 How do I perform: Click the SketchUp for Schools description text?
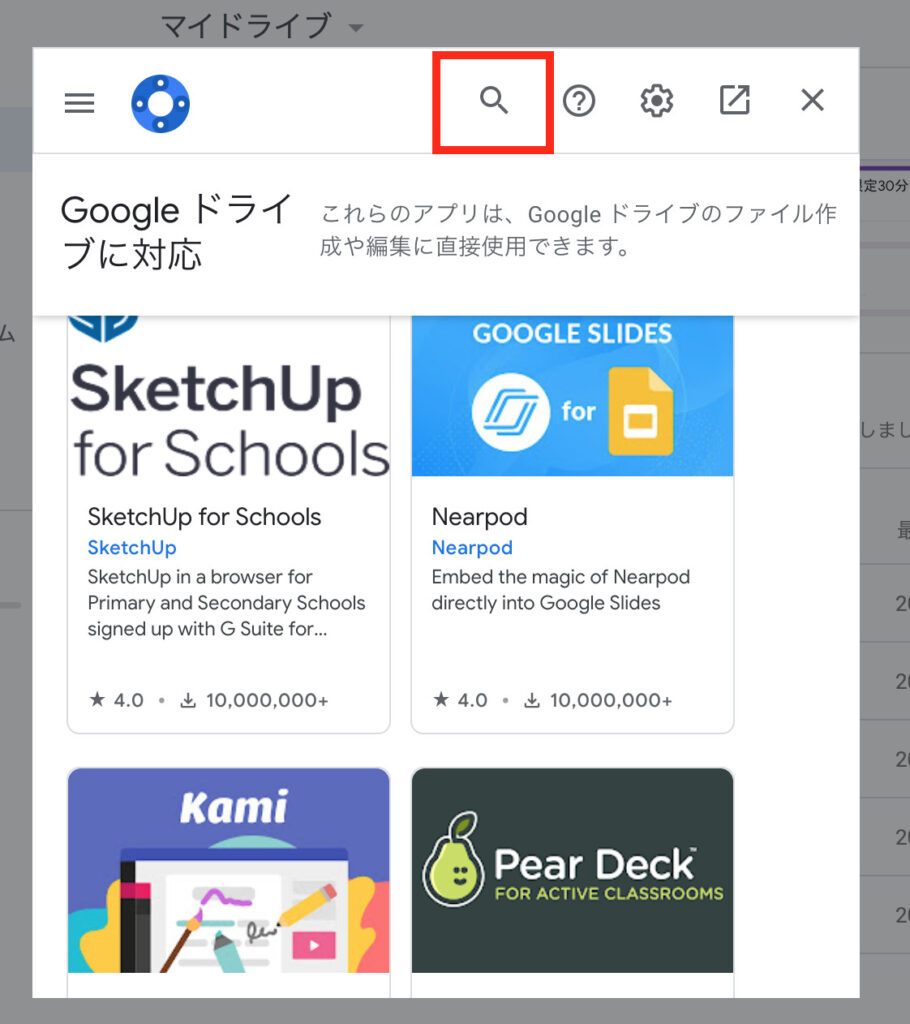click(x=227, y=603)
